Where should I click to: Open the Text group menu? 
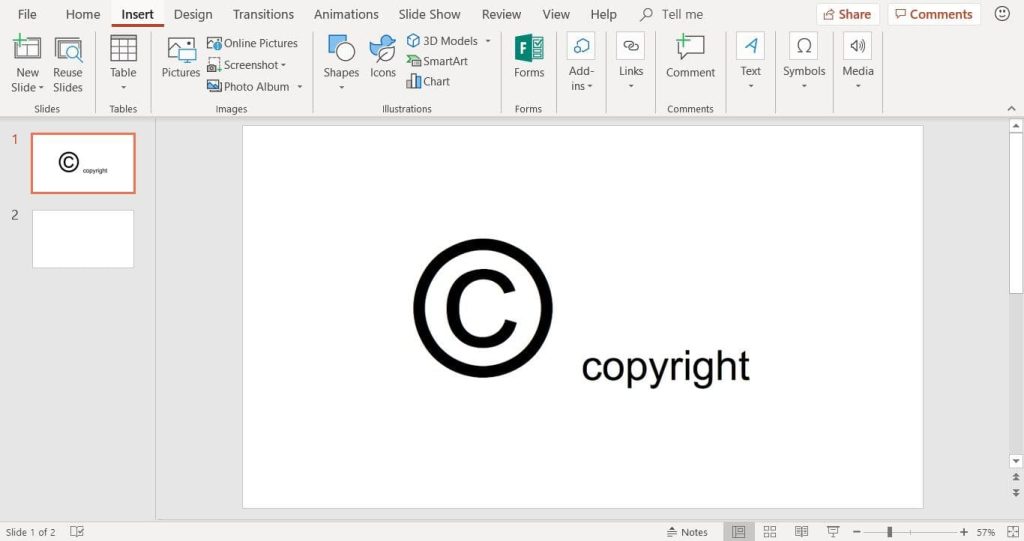(x=750, y=61)
